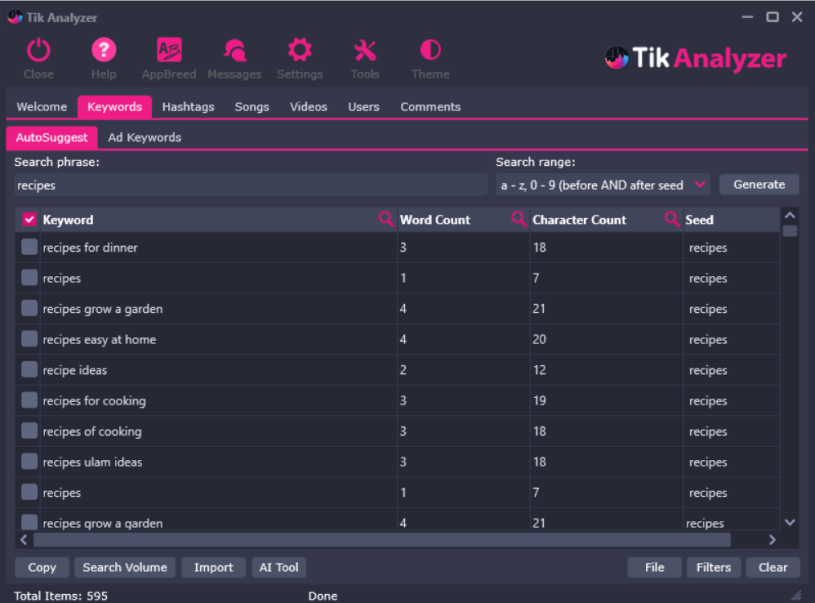Check the checkbox for 'recipes for dinner'
The height and width of the screenshot is (603, 815).
tap(28, 247)
